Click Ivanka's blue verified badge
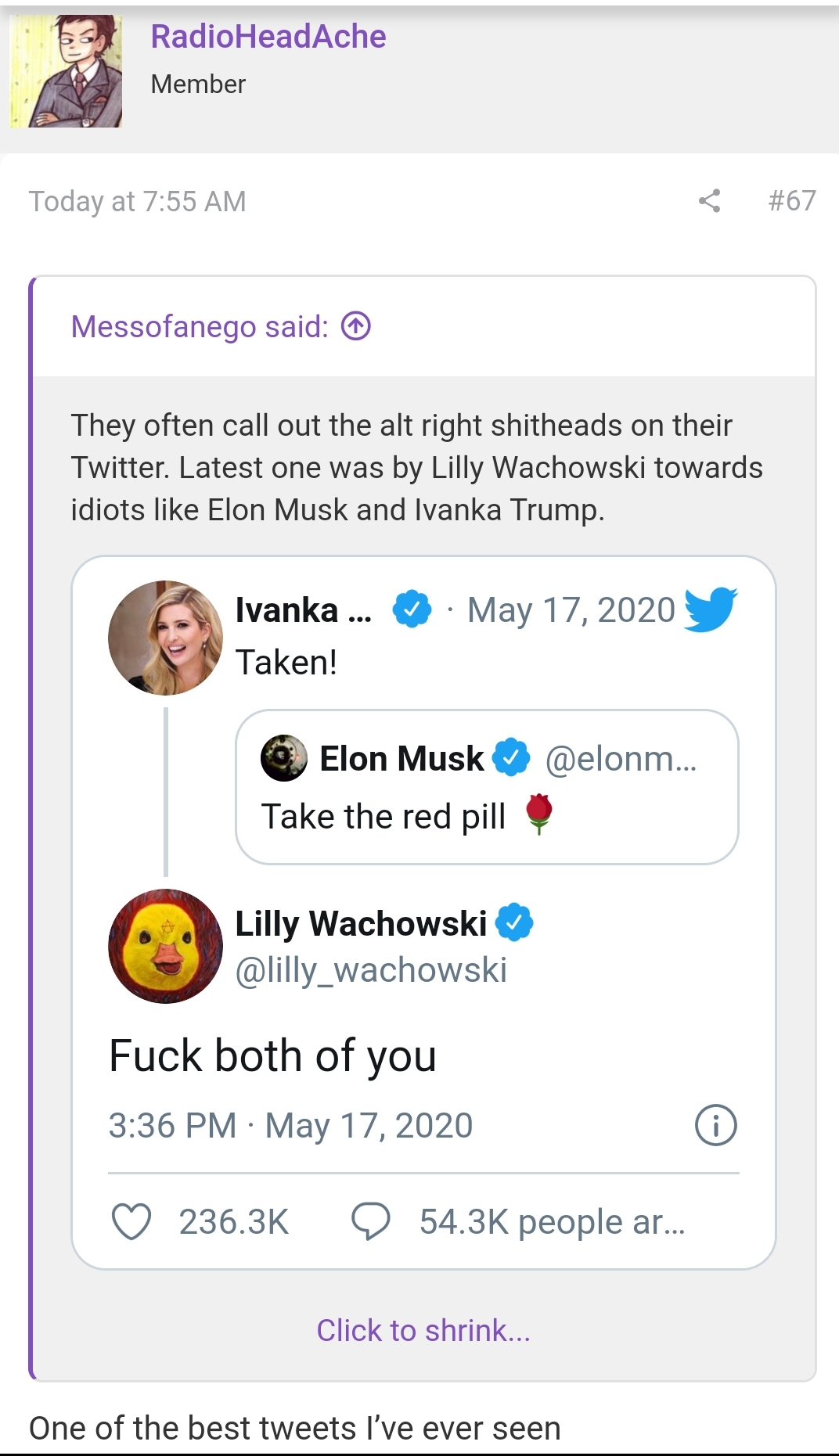This screenshot has height=1456, width=839. coord(412,609)
